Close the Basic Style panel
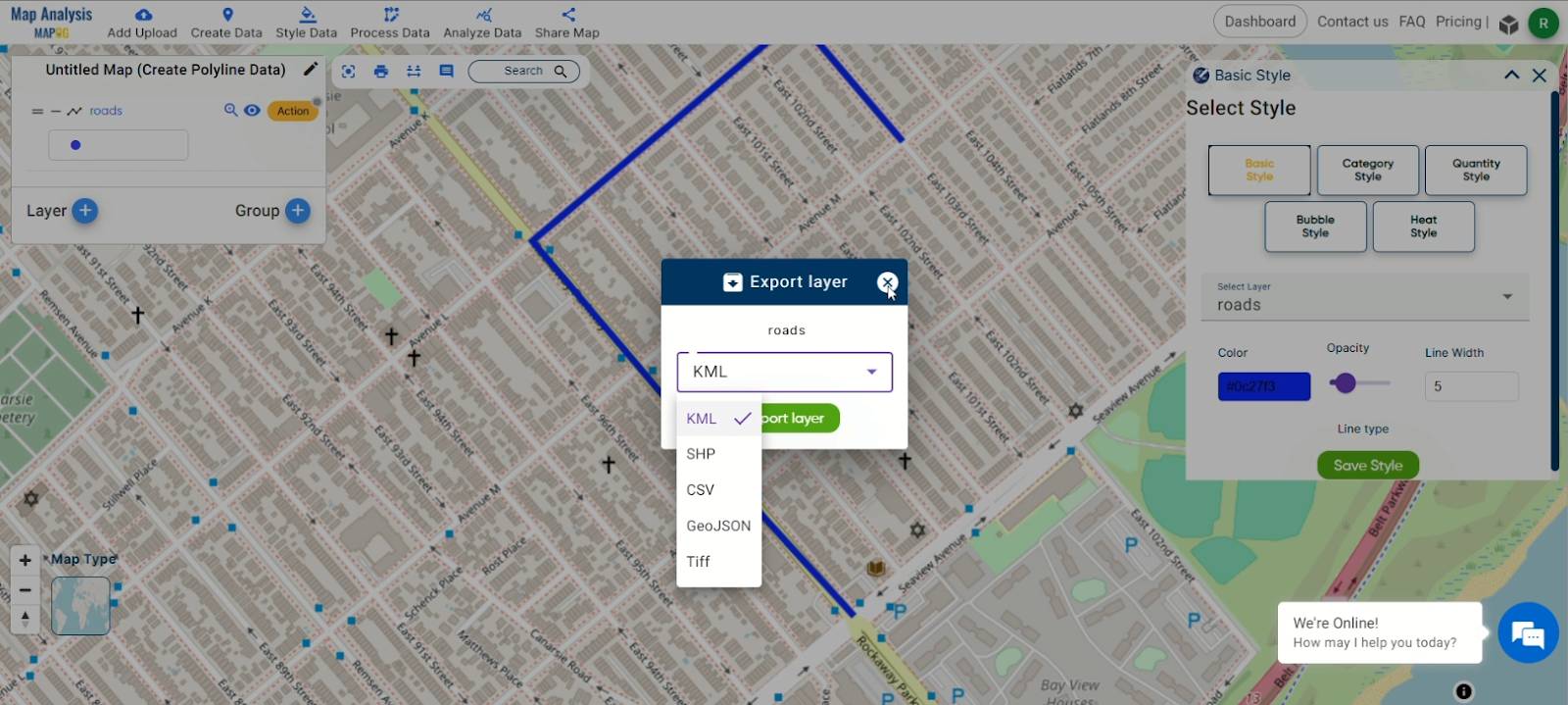This screenshot has width=1568, height=705. click(x=1540, y=75)
